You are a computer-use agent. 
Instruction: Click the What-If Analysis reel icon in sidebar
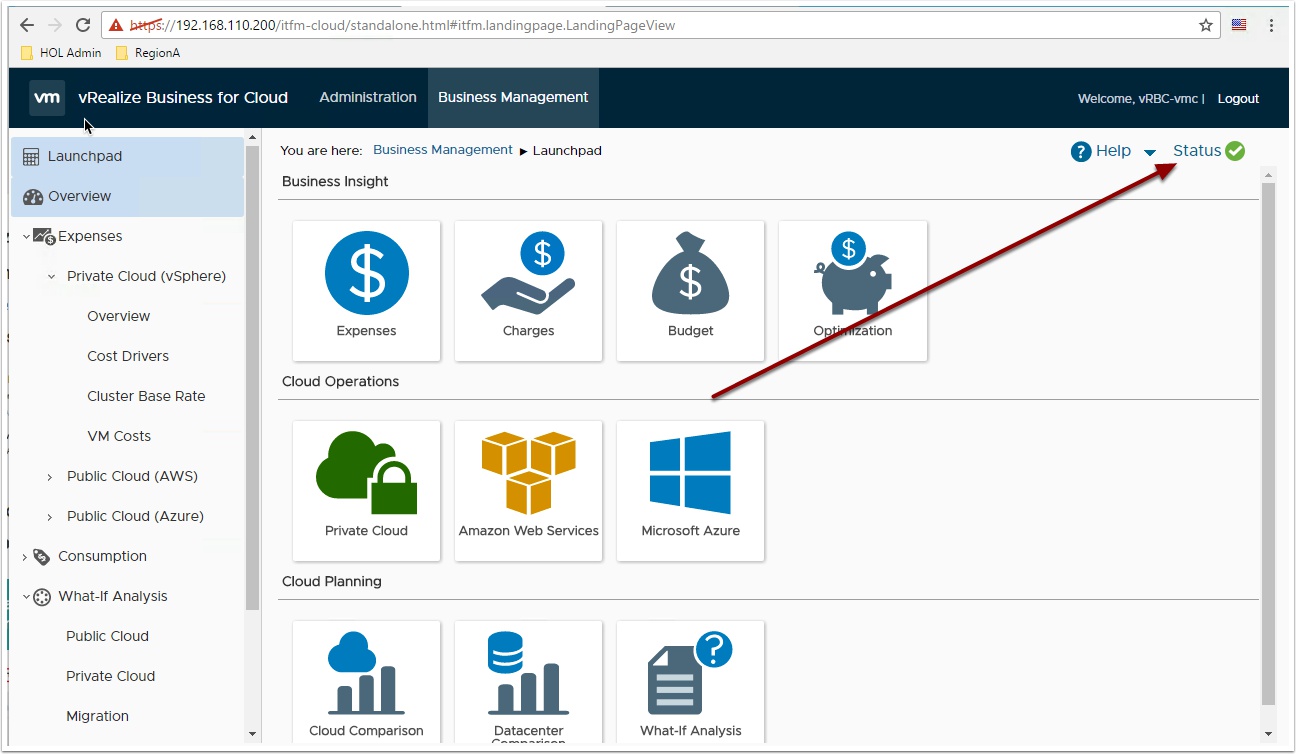tap(42, 597)
